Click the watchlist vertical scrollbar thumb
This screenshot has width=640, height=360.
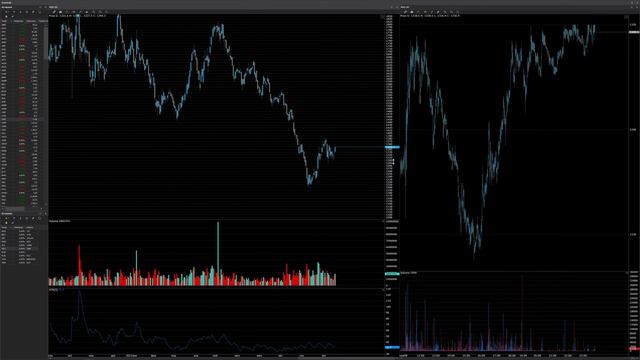46,43
